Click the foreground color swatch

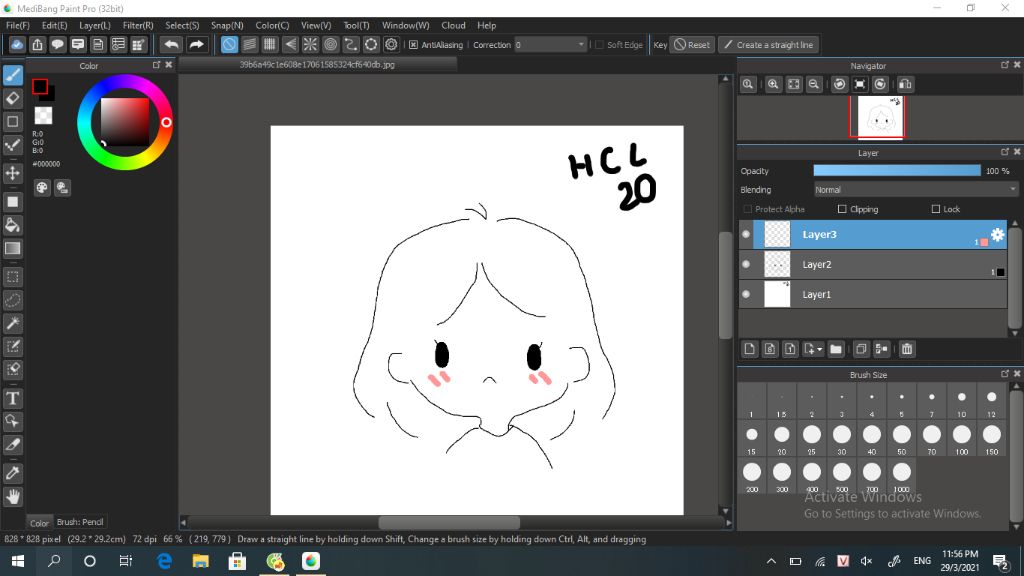pos(40,86)
